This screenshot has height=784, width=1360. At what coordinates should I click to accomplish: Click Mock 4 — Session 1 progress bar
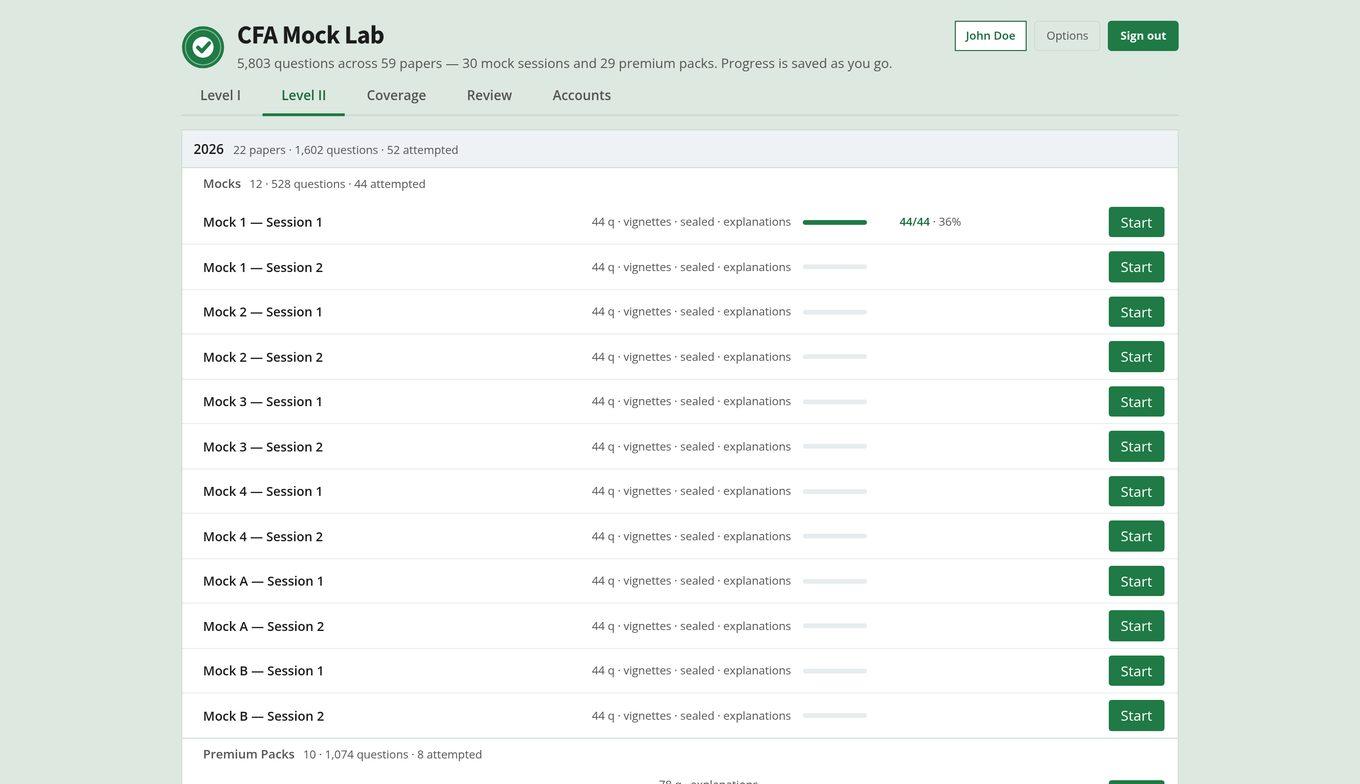click(x=835, y=491)
